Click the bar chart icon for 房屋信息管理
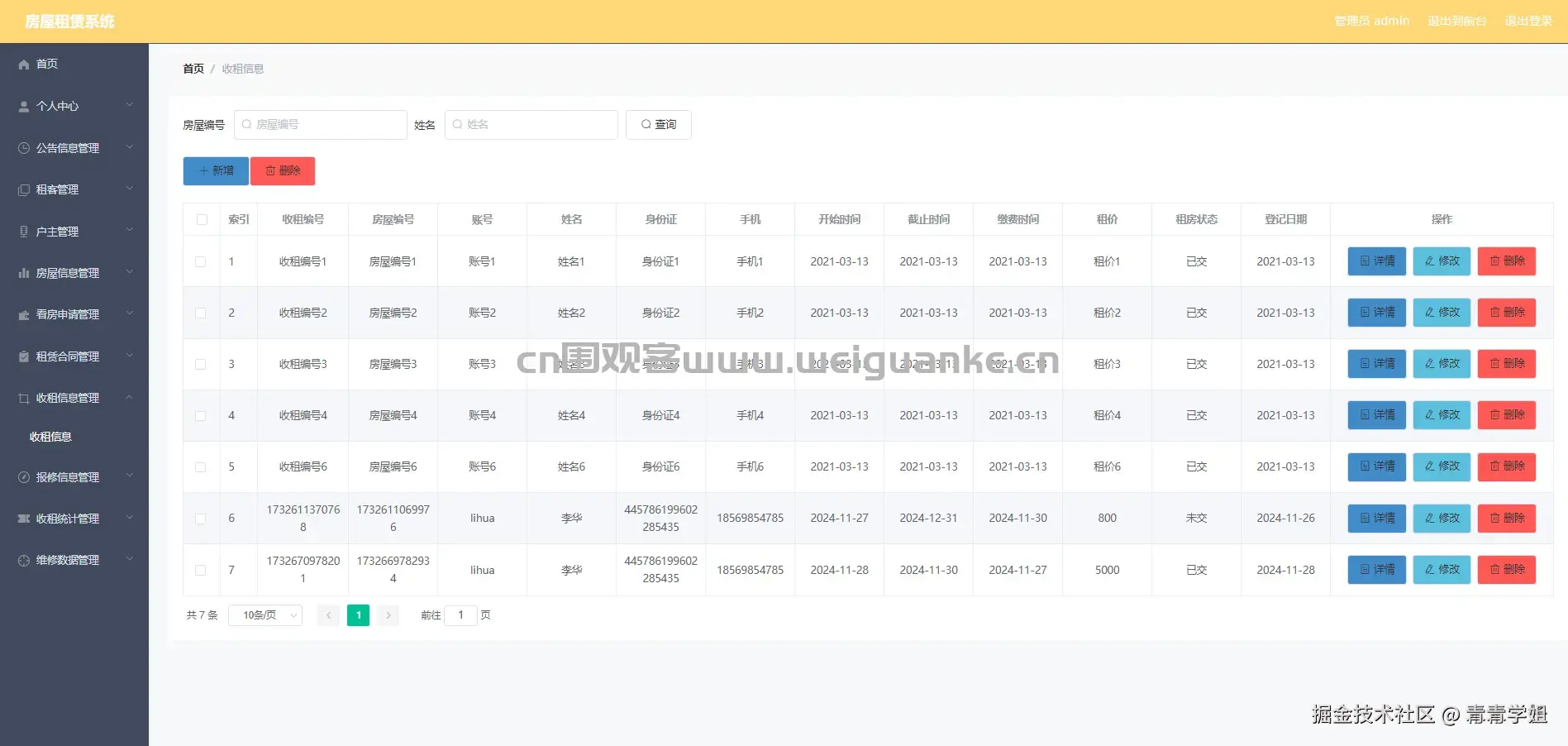The height and width of the screenshot is (746, 1568). pyautogui.click(x=24, y=273)
